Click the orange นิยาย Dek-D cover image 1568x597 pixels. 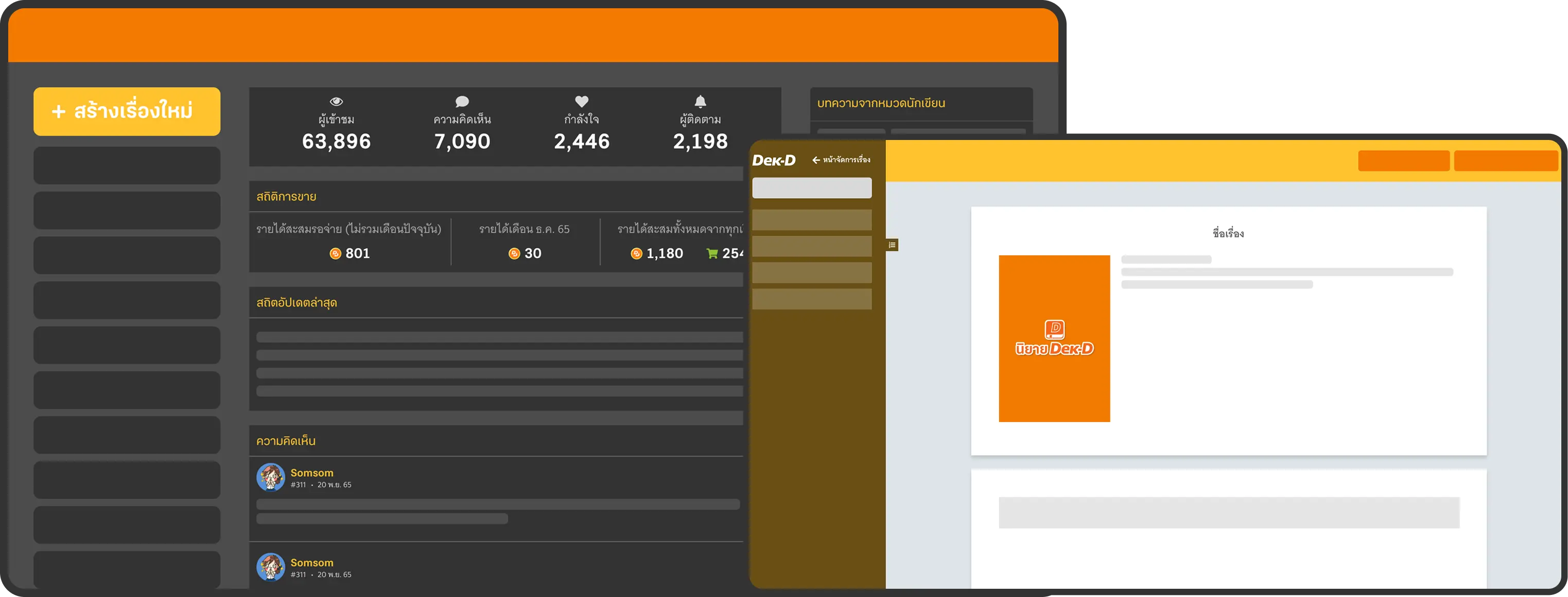click(1054, 338)
